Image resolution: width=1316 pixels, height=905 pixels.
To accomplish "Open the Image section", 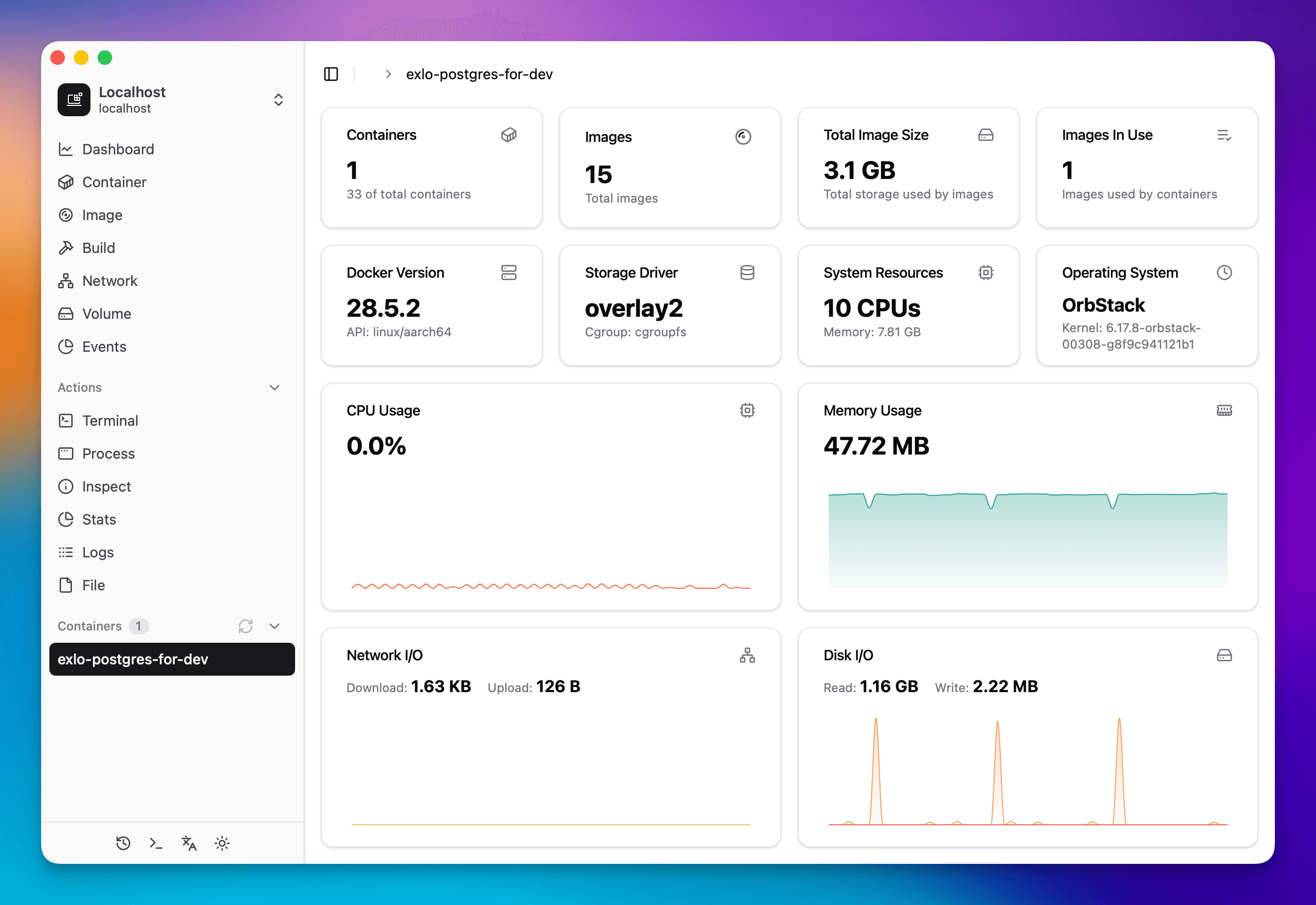I will pos(102,215).
